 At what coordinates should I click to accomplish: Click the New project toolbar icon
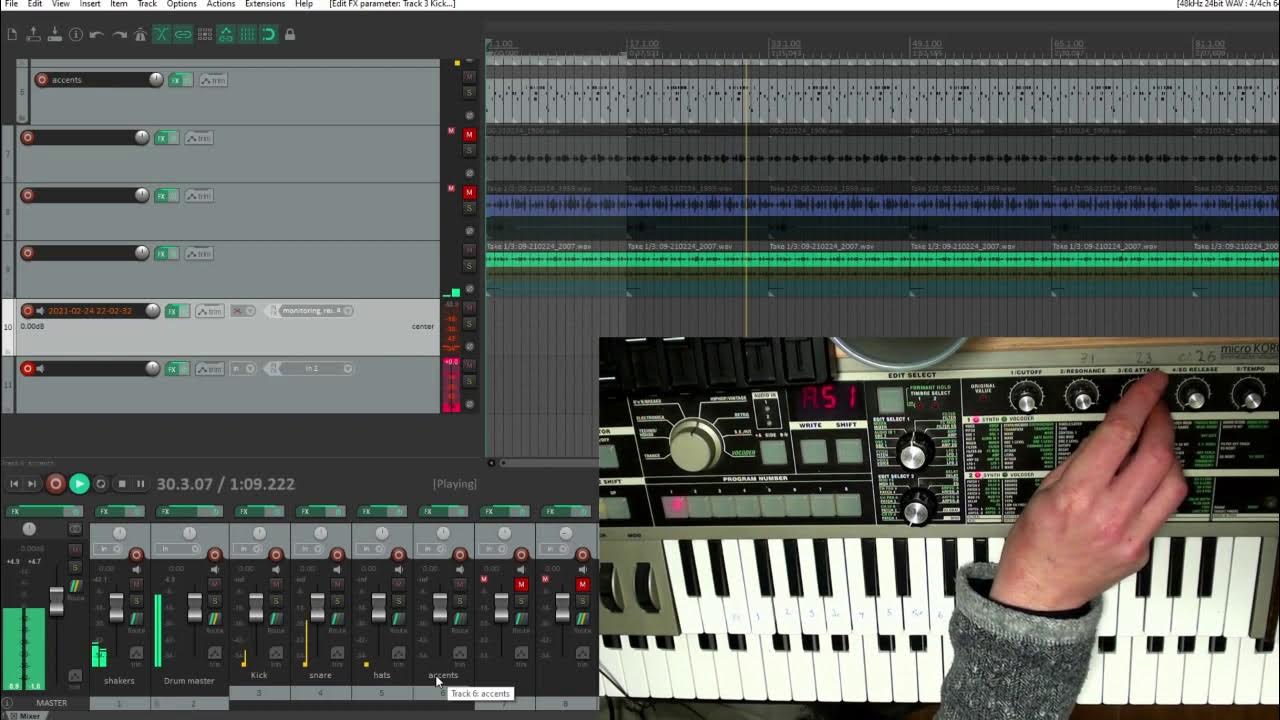(x=12, y=34)
